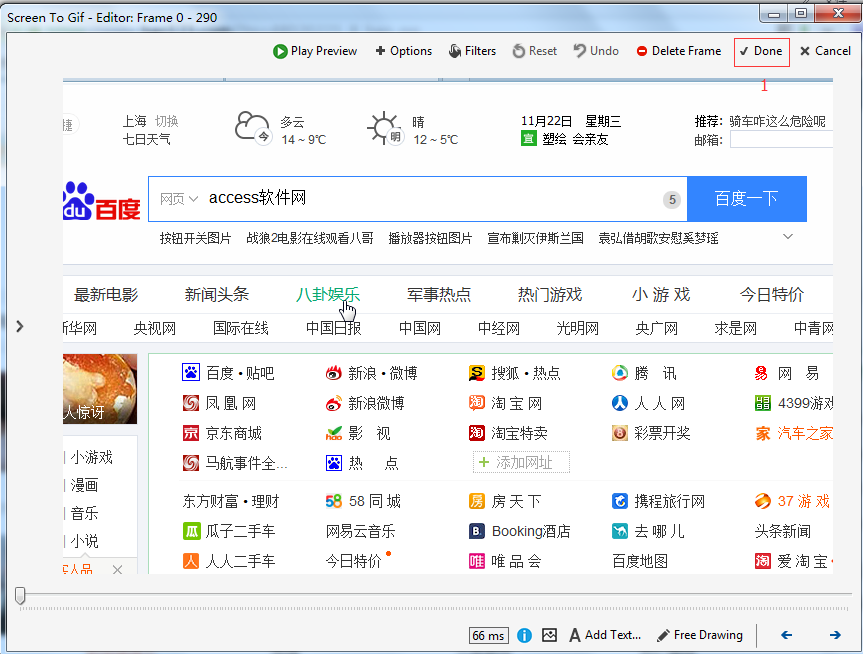Close the Screen To Gif window
Screen dimensions: 863x654
838,14
